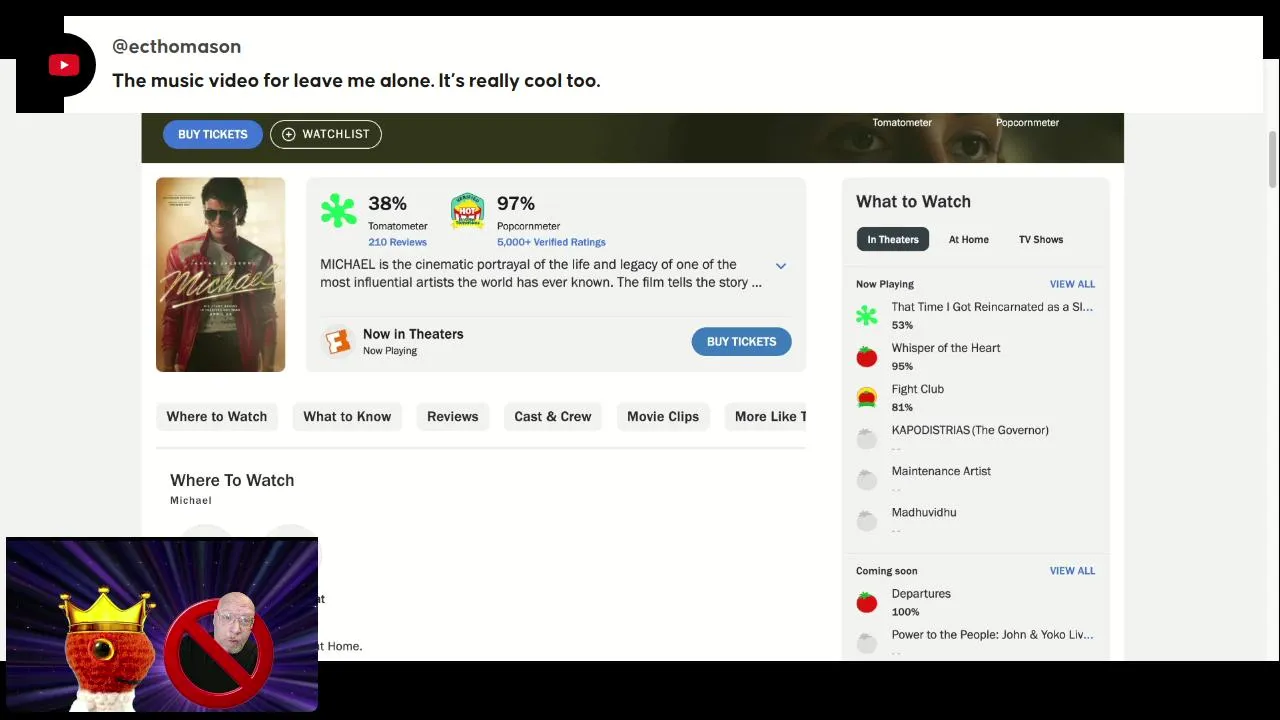Click the page's vertical scrollbar thumb

[x=1273, y=158]
